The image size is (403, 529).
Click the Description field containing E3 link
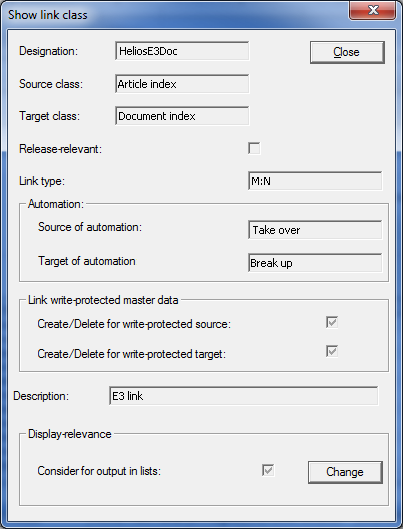click(x=243, y=396)
